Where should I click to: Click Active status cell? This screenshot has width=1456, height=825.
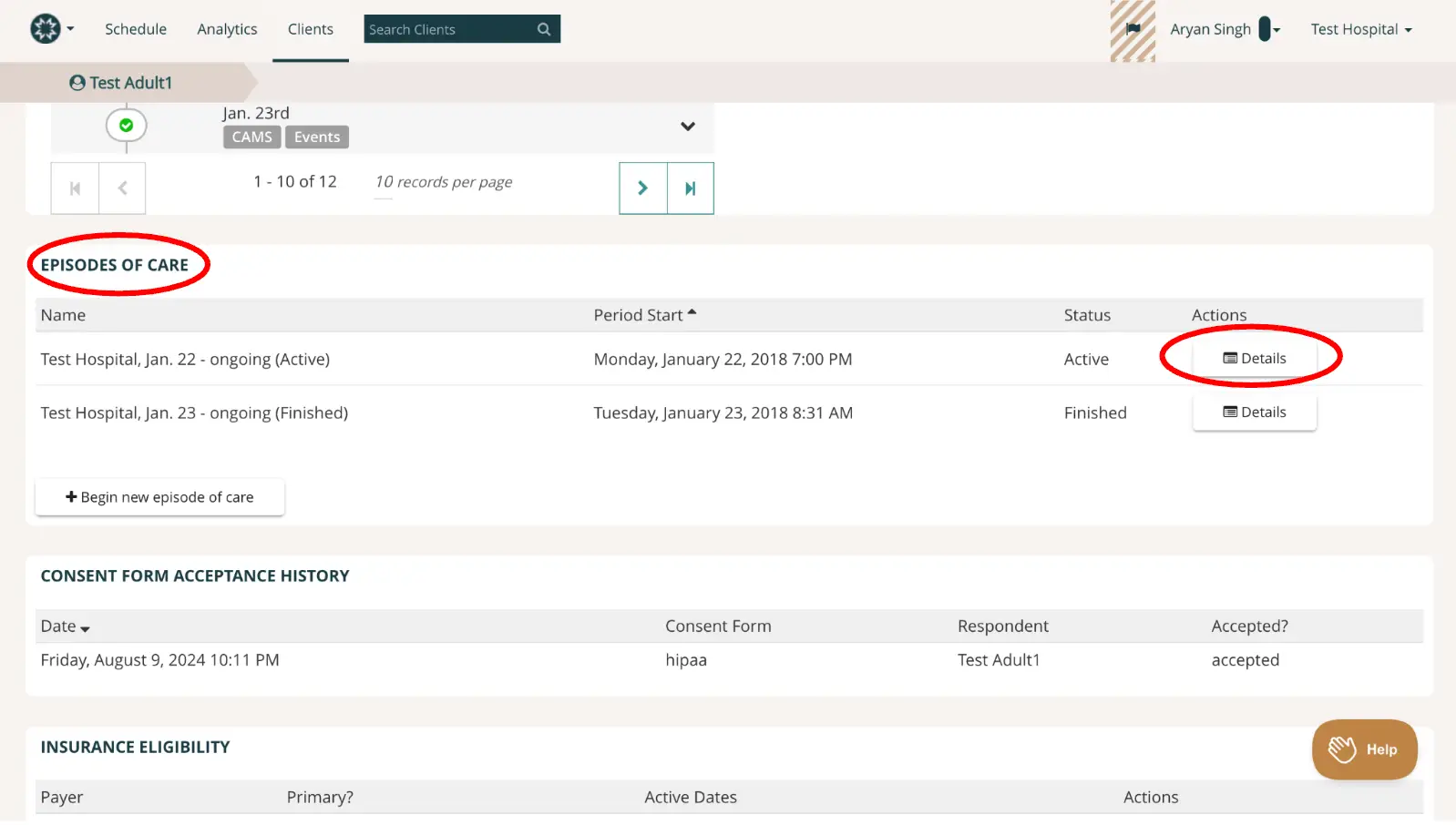click(1086, 360)
